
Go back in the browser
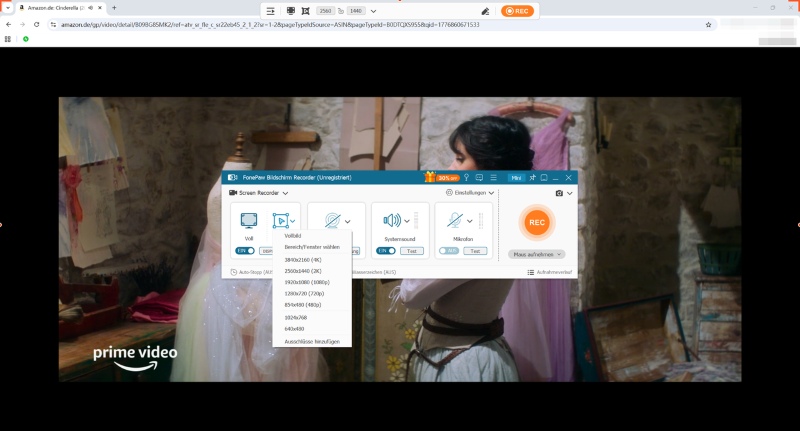(8, 24)
